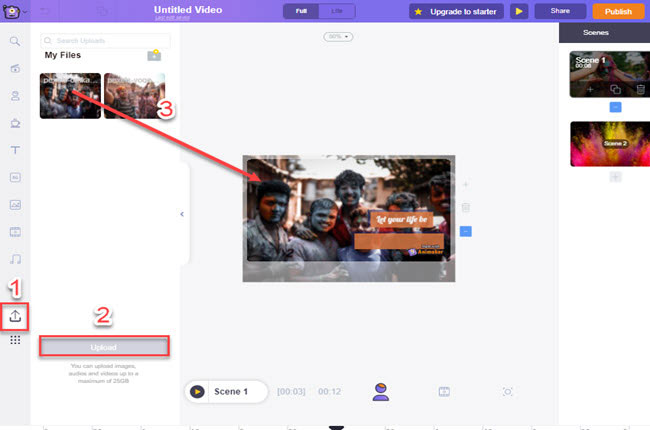This screenshot has height=430, width=650.
Task: Select the Text tool in the sidebar
Action: (x=15, y=150)
